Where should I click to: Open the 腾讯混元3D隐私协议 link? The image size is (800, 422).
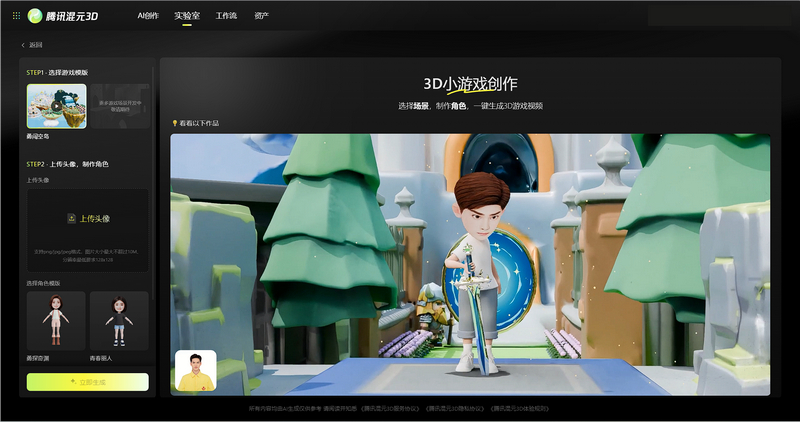(455, 408)
